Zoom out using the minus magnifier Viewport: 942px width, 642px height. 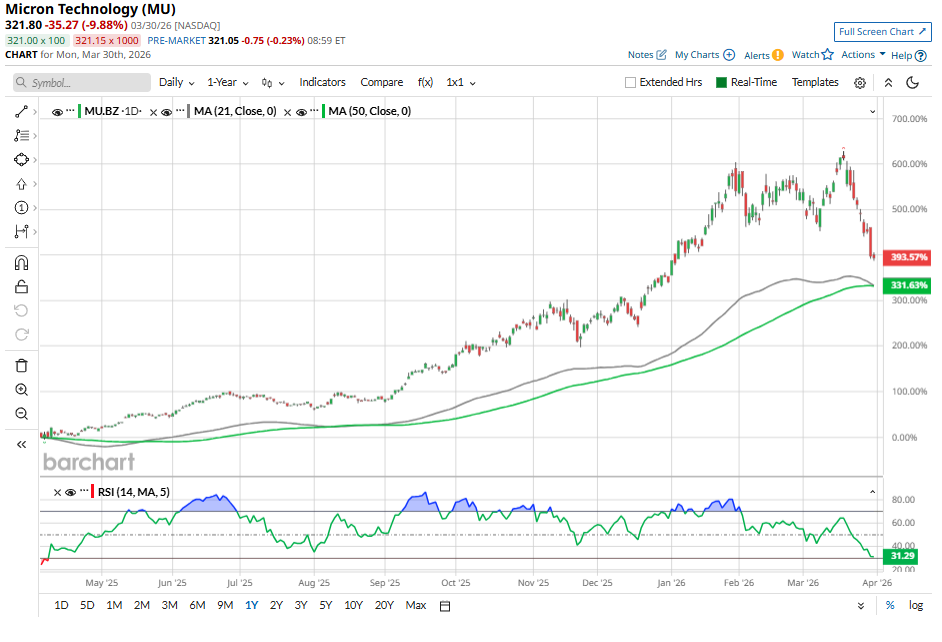click(x=21, y=414)
